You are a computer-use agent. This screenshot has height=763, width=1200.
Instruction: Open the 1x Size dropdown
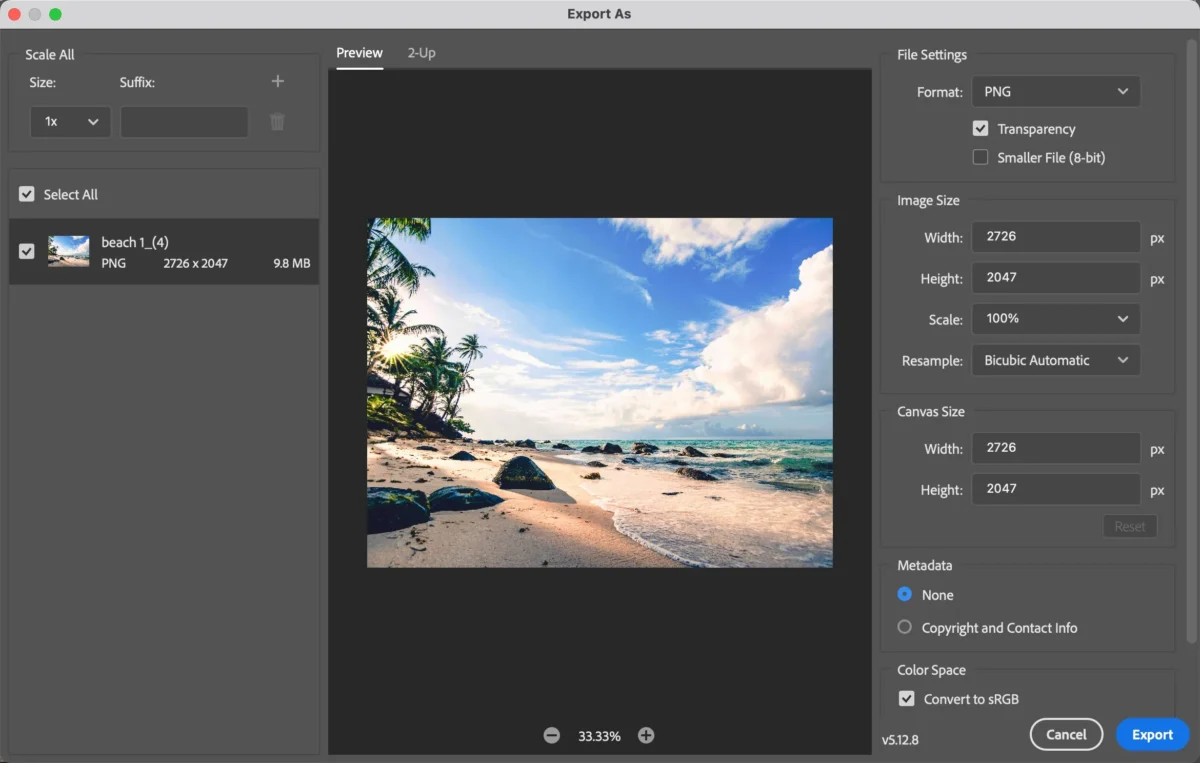click(70, 121)
